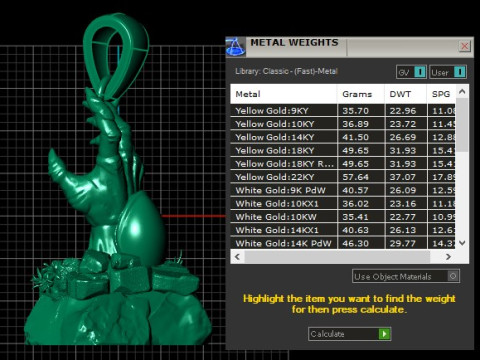Click the table scroll up arrow
The height and width of the screenshot is (360, 480).
(x=462, y=91)
